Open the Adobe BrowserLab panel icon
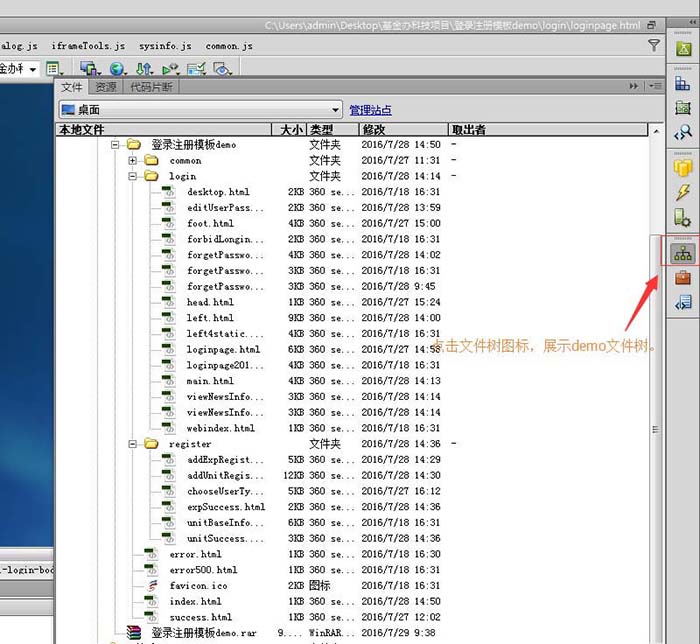 [683, 49]
